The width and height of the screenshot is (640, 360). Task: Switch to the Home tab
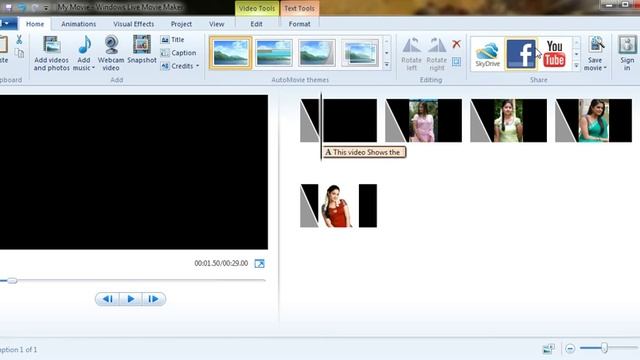coord(35,24)
